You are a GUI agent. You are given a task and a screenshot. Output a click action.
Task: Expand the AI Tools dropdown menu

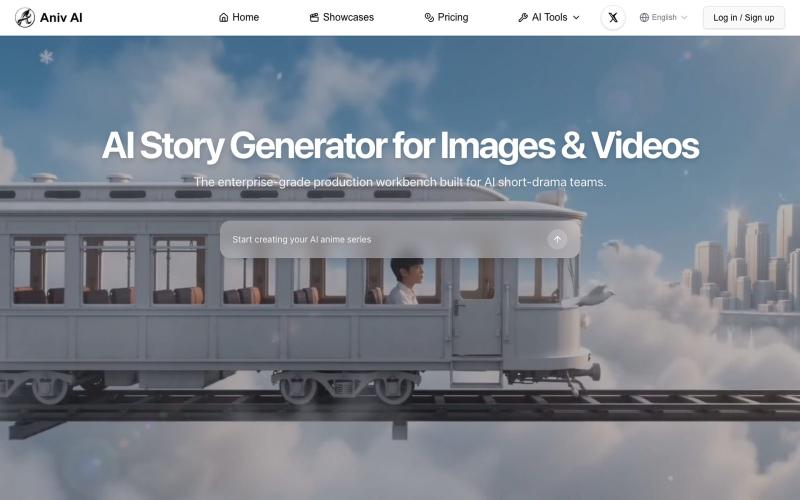549,17
